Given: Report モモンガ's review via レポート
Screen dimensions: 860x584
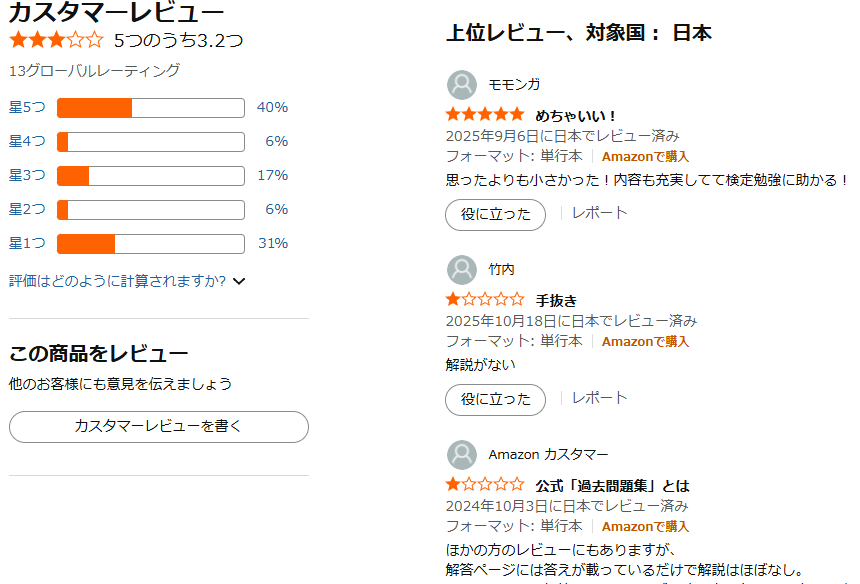Looking at the screenshot, I should pyautogui.click(x=600, y=213).
